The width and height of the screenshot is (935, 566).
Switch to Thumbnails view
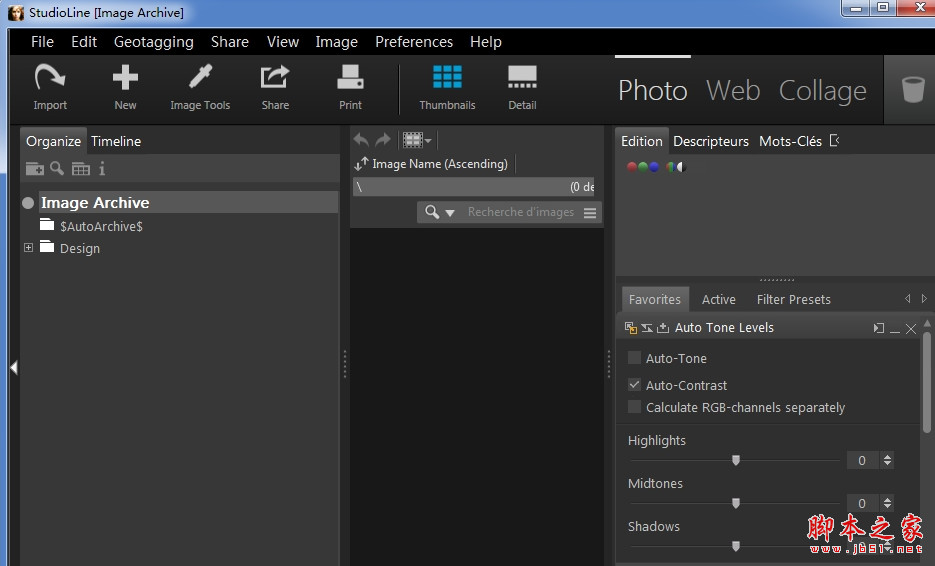click(447, 78)
